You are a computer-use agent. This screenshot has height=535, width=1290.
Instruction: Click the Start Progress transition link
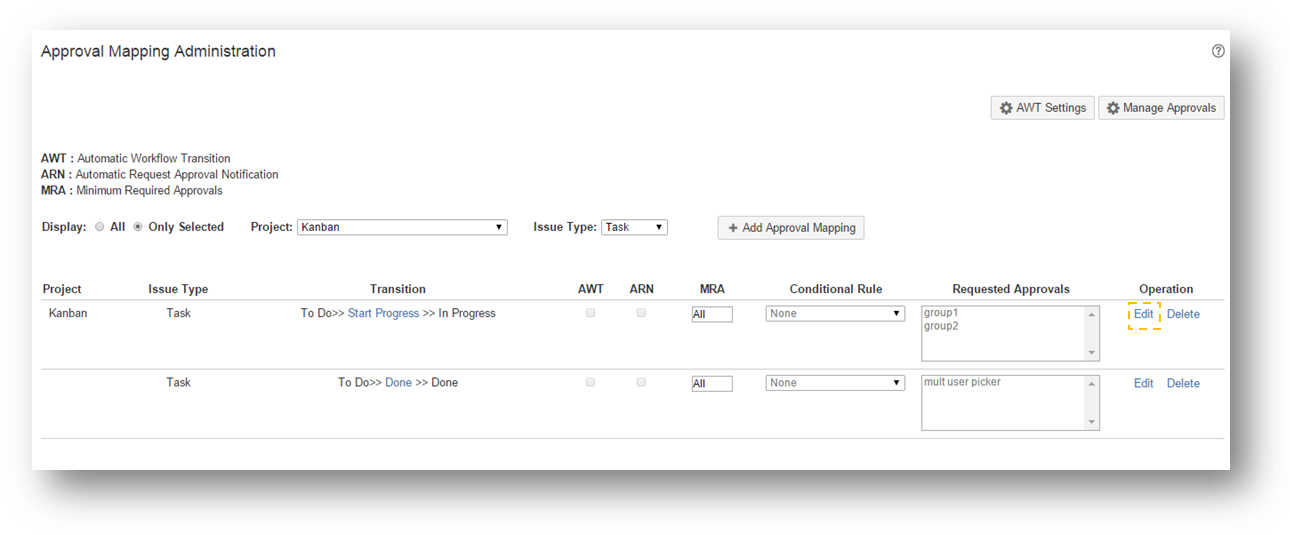tap(383, 313)
